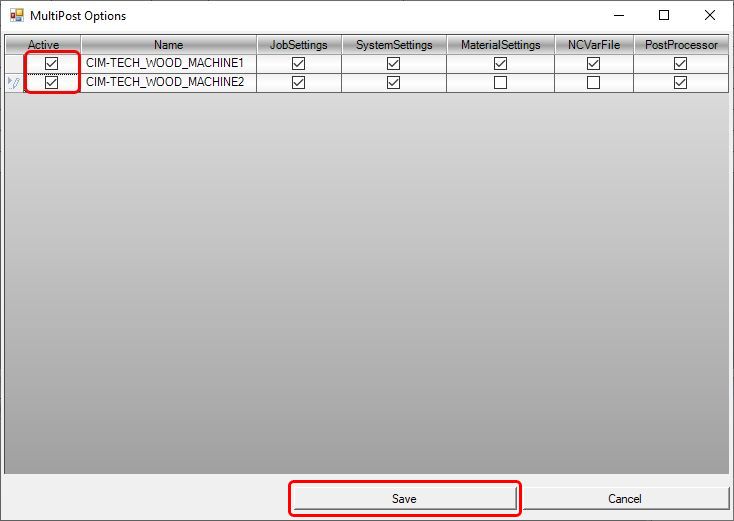734x521 pixels.
Task: Click the MaterialSettings column header
Action: [500, 45]
